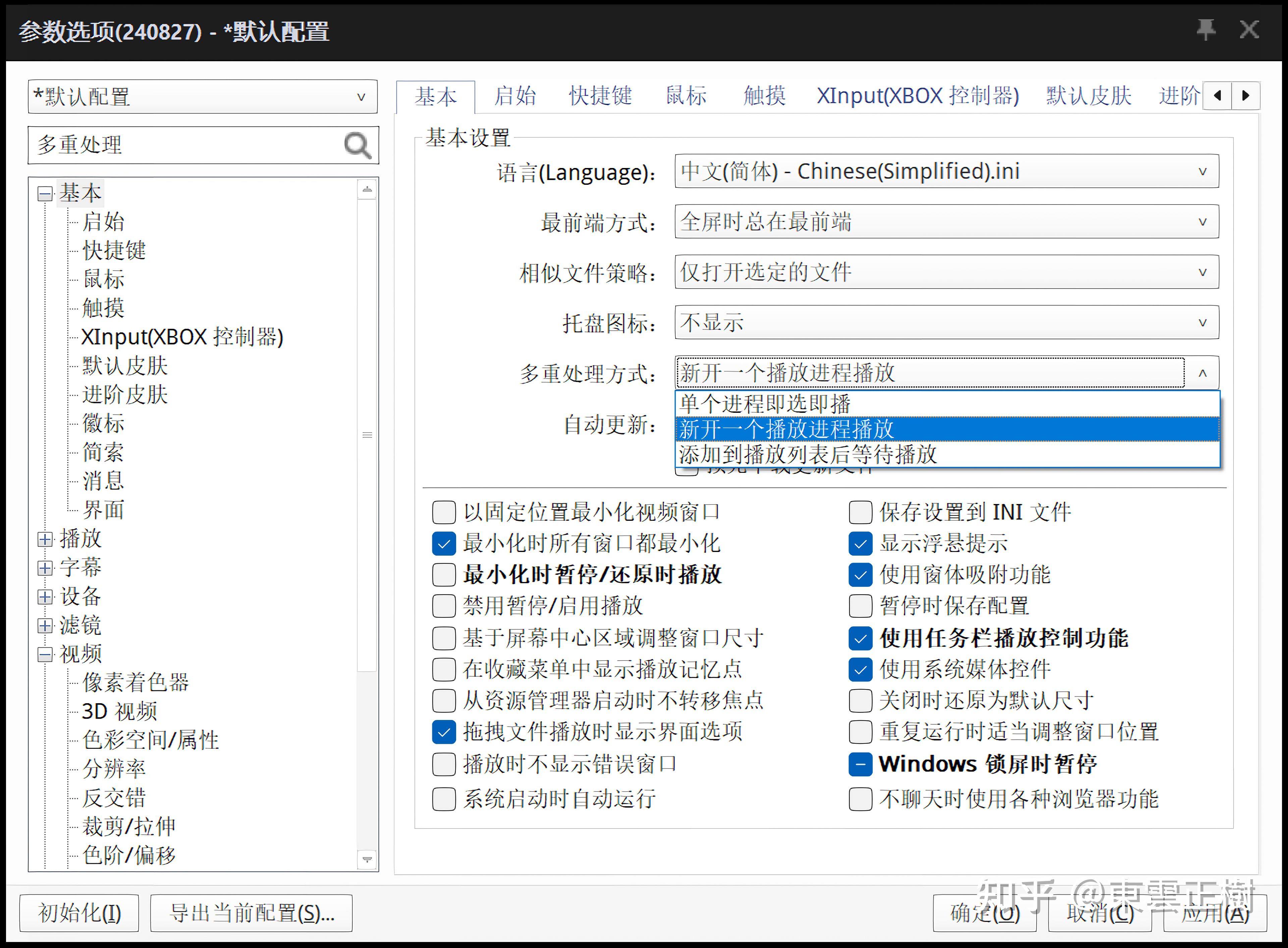Switch to XInput(XBOX 控制器) tab

point(918,96)
